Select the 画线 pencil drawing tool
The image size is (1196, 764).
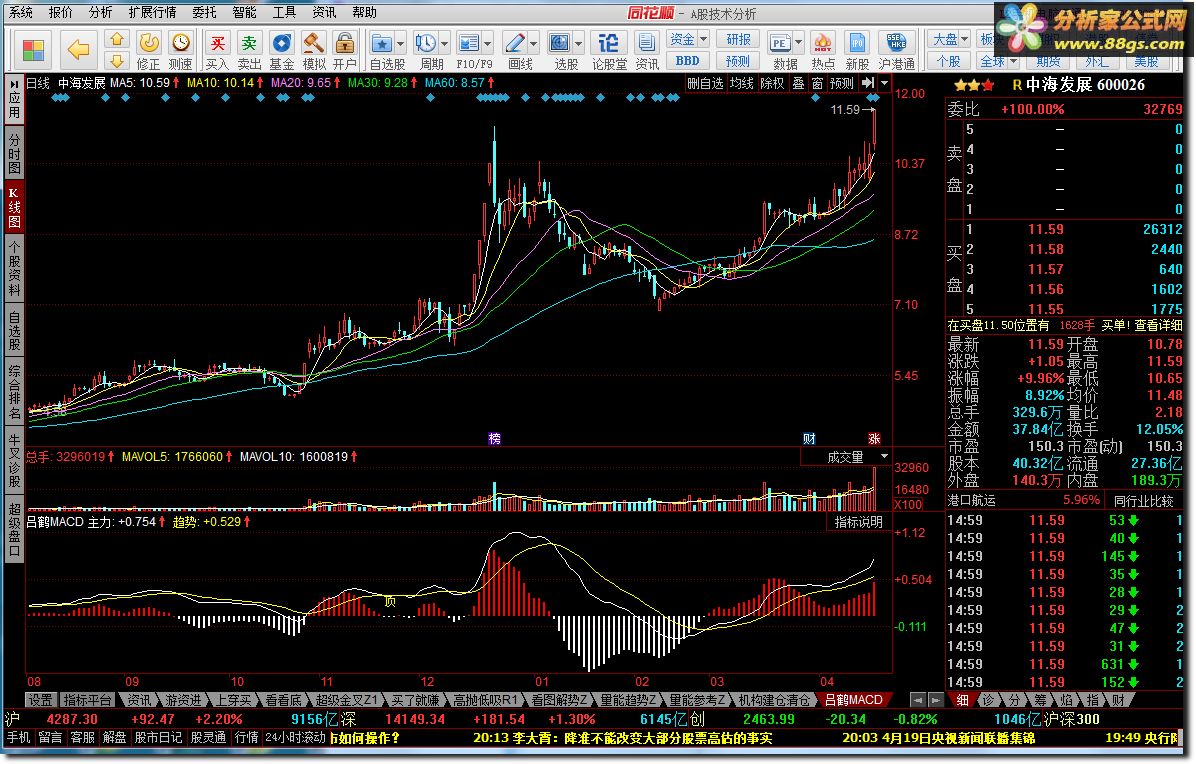(x=515, y=43)
